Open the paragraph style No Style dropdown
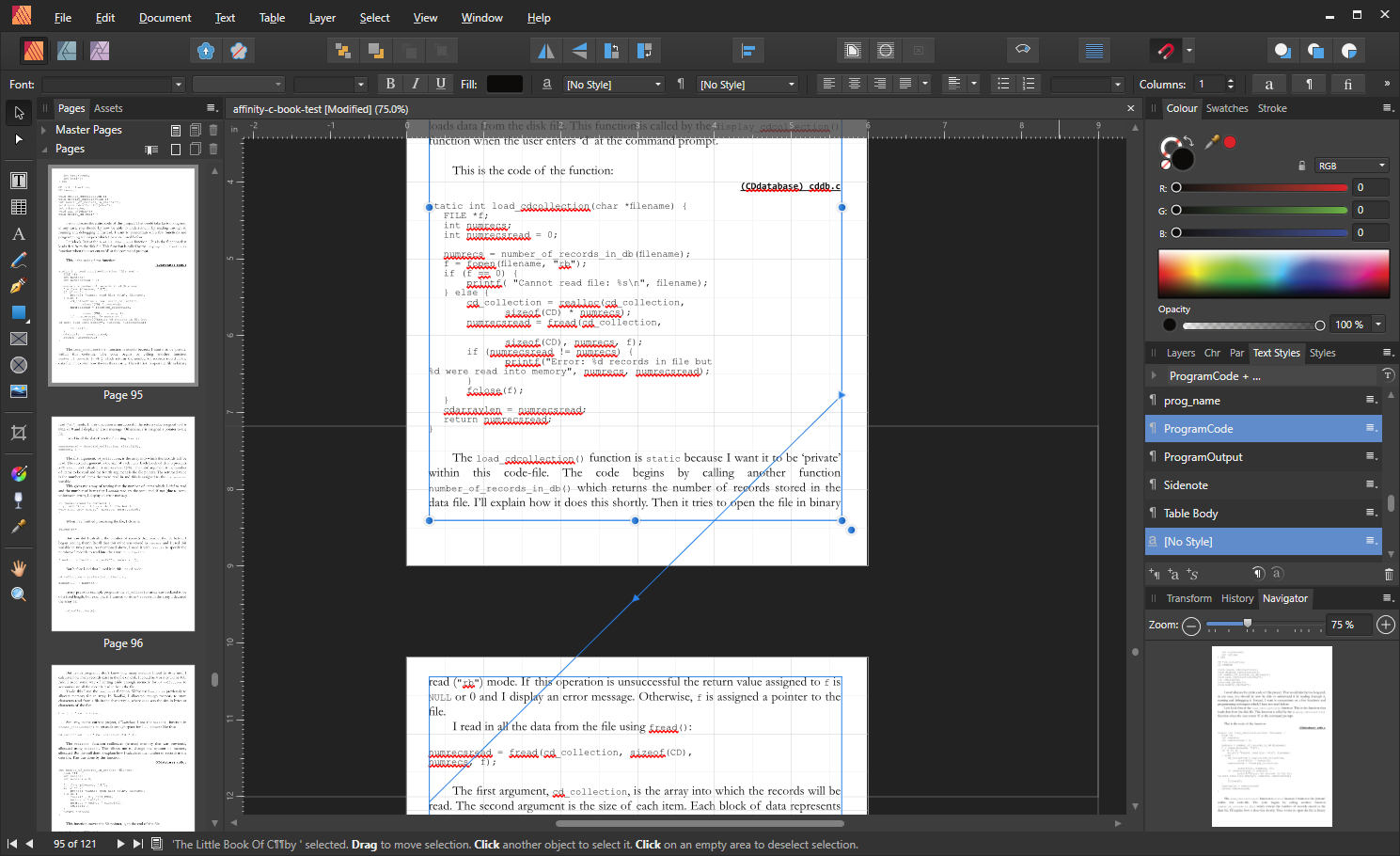Viewport: 1400px width, 856px height. coord(747,85)
